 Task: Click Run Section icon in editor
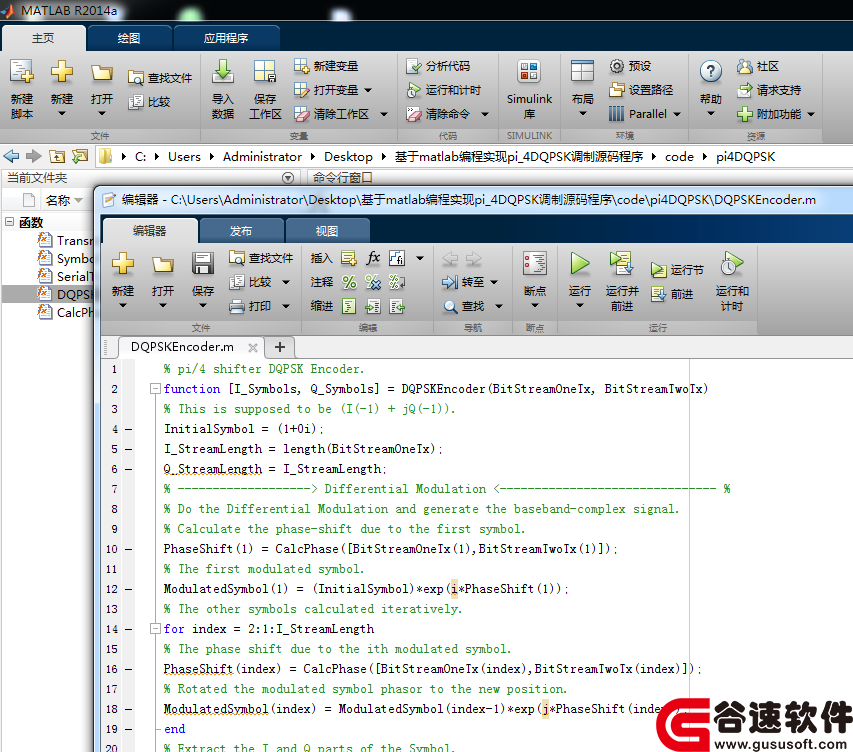(658, 270)
